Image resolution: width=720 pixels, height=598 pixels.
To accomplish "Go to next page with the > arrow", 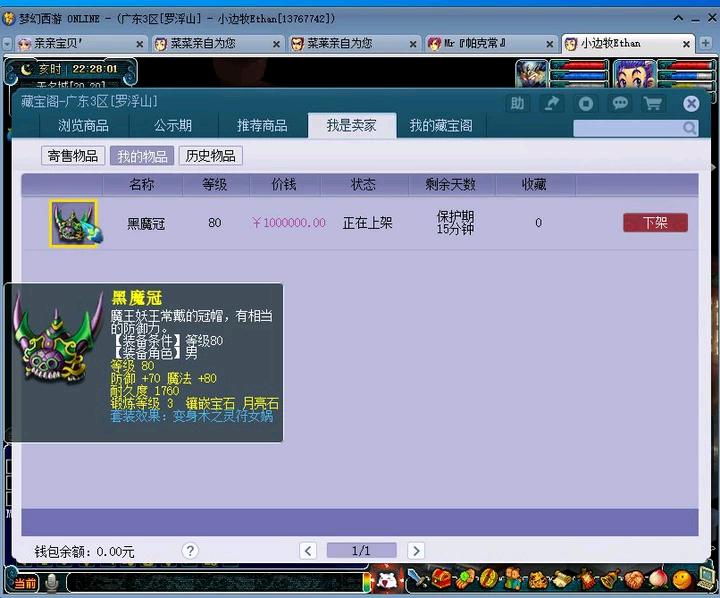I will 416,551.
